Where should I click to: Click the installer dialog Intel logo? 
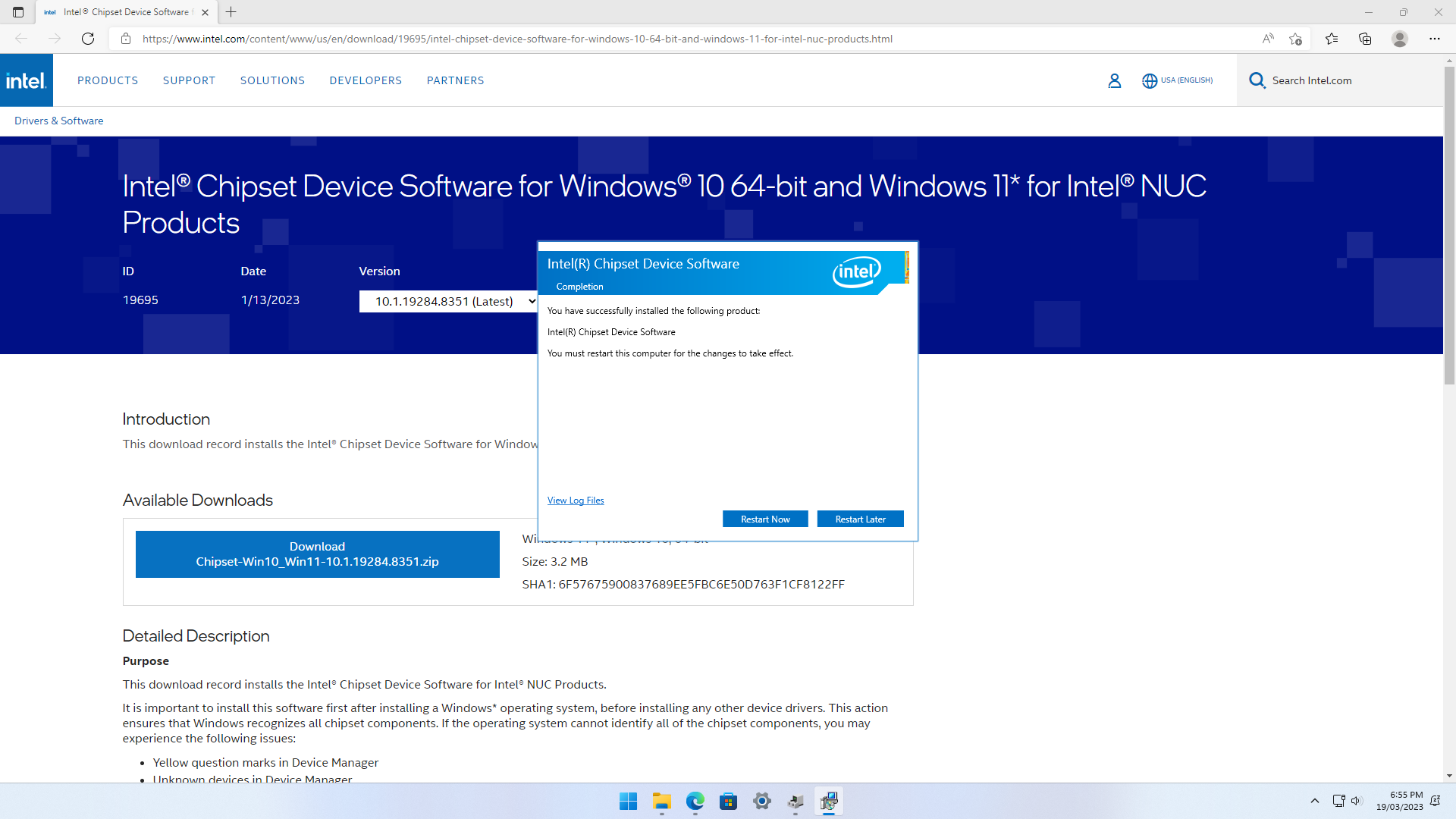click(857, 272)
